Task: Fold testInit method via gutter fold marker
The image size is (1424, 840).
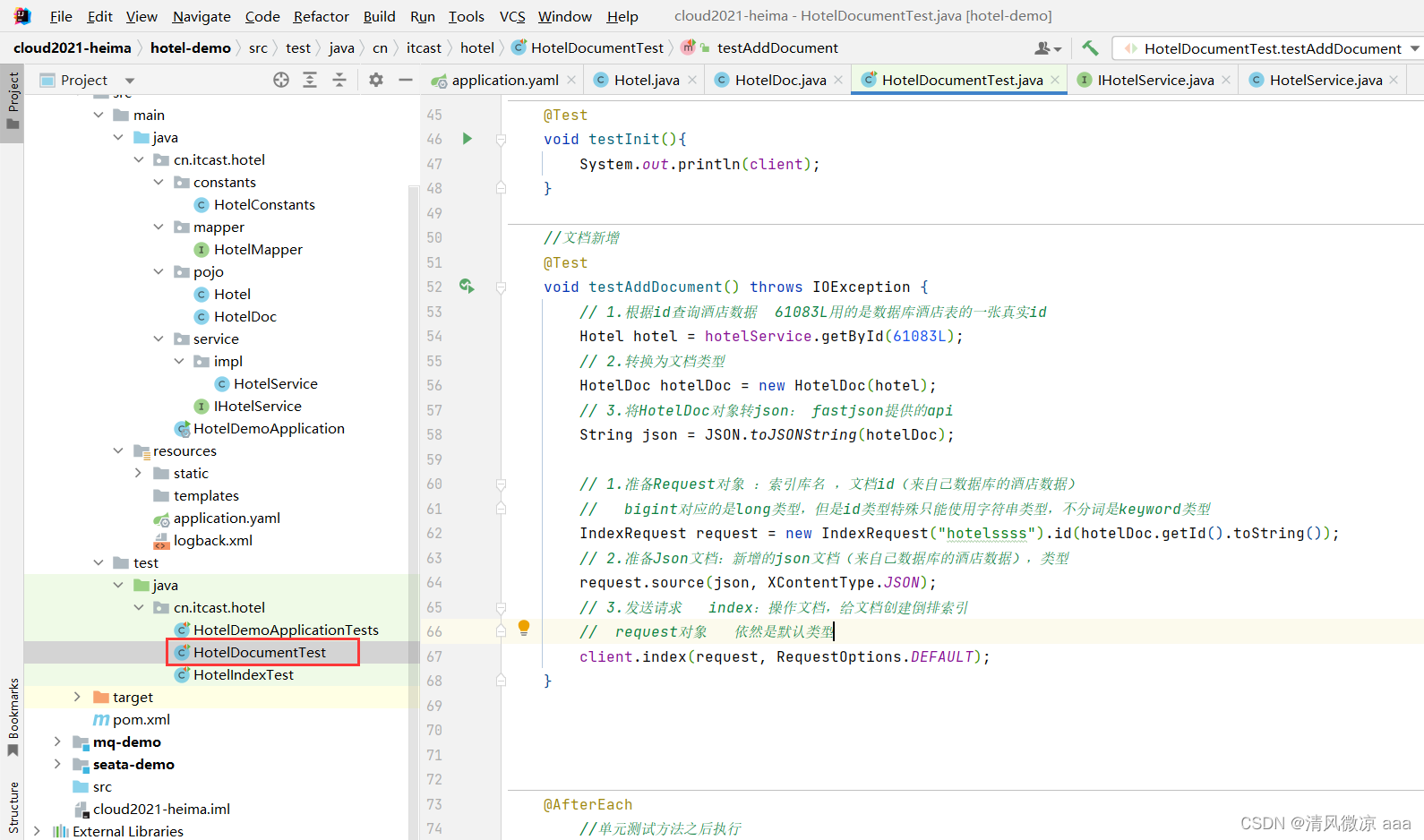Action: [x=501, y=140]
